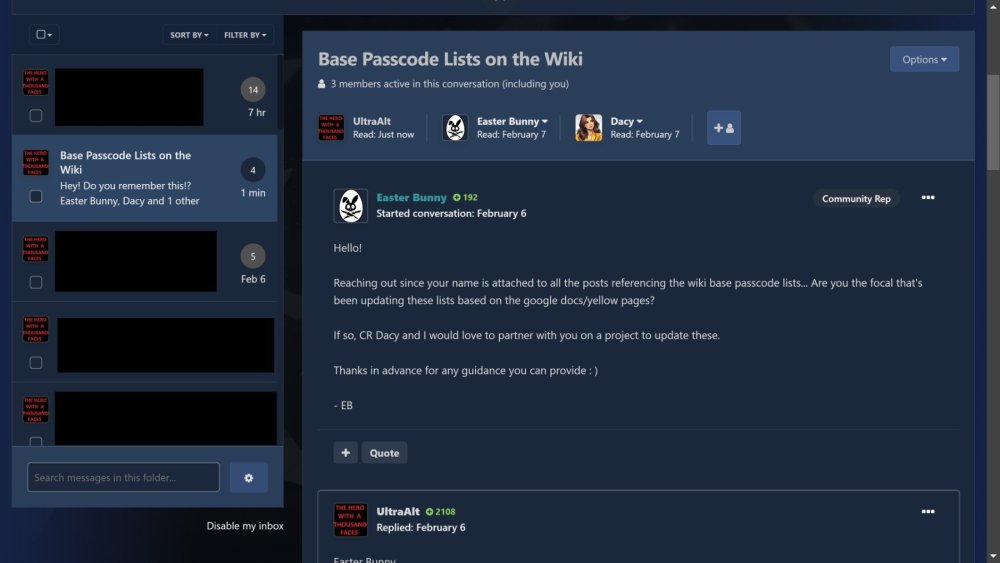Screen dimensions: 1000x563
Task: Open UltraAlt reply's three-dot menu
Action: 927,512
